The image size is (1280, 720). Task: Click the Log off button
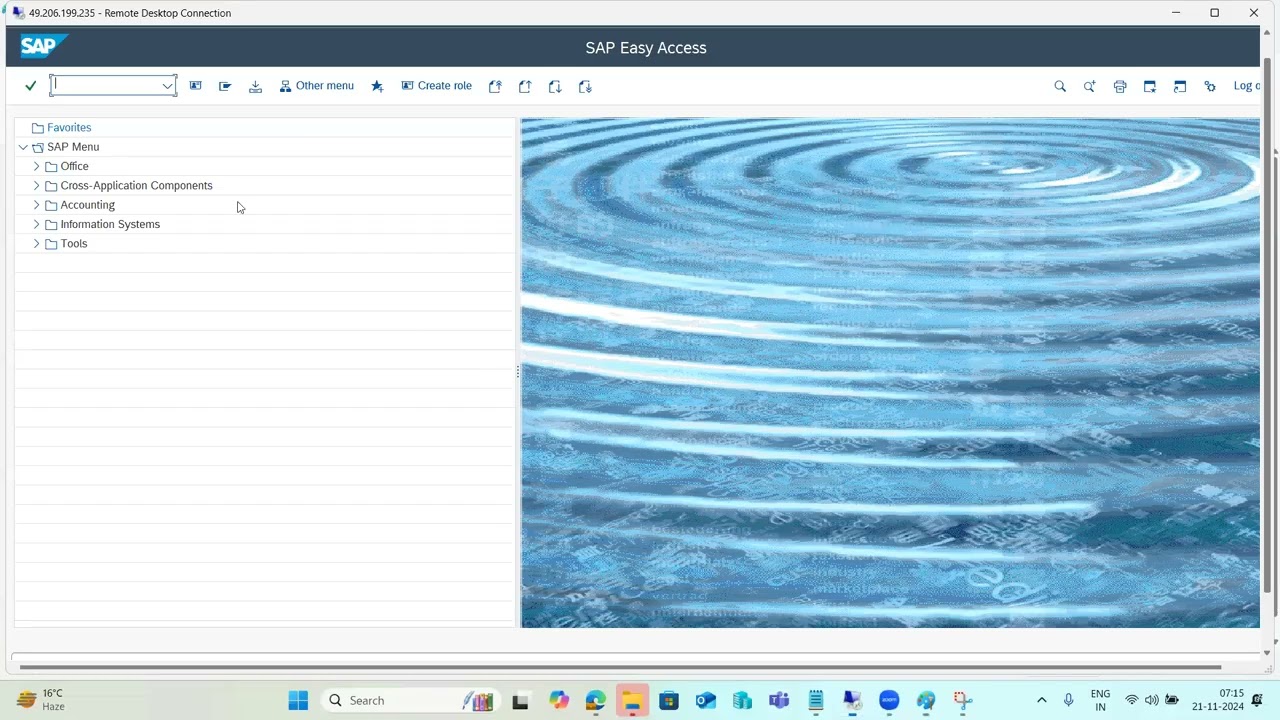[x=1246, y=86]
